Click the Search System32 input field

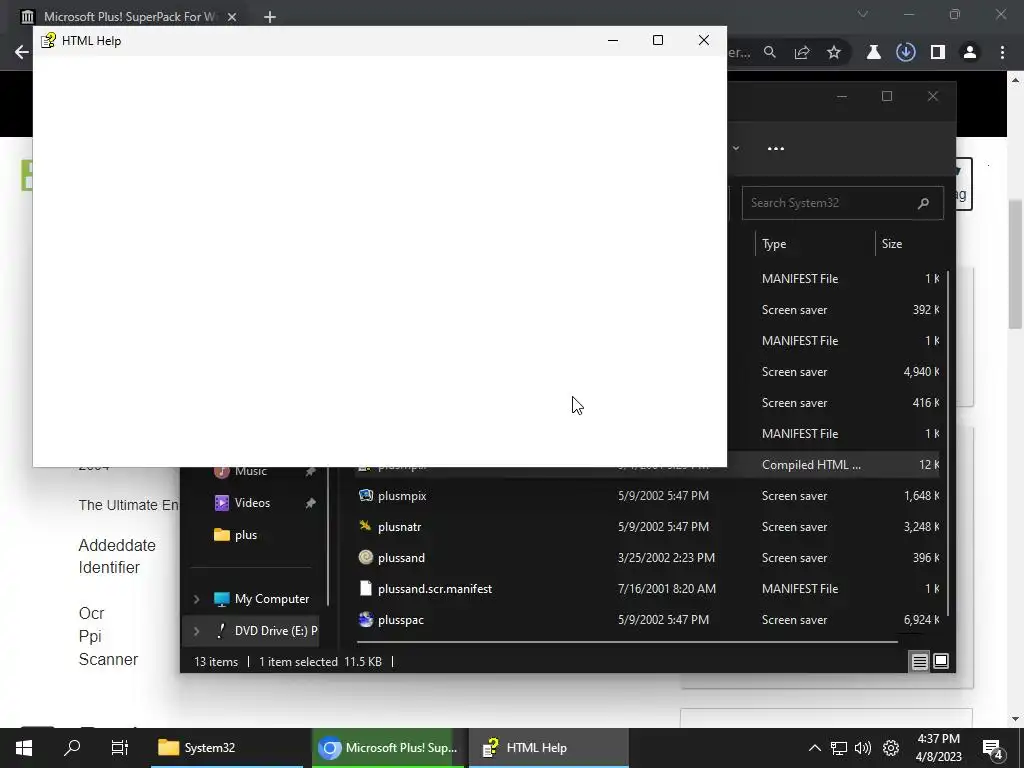(842, 203)
